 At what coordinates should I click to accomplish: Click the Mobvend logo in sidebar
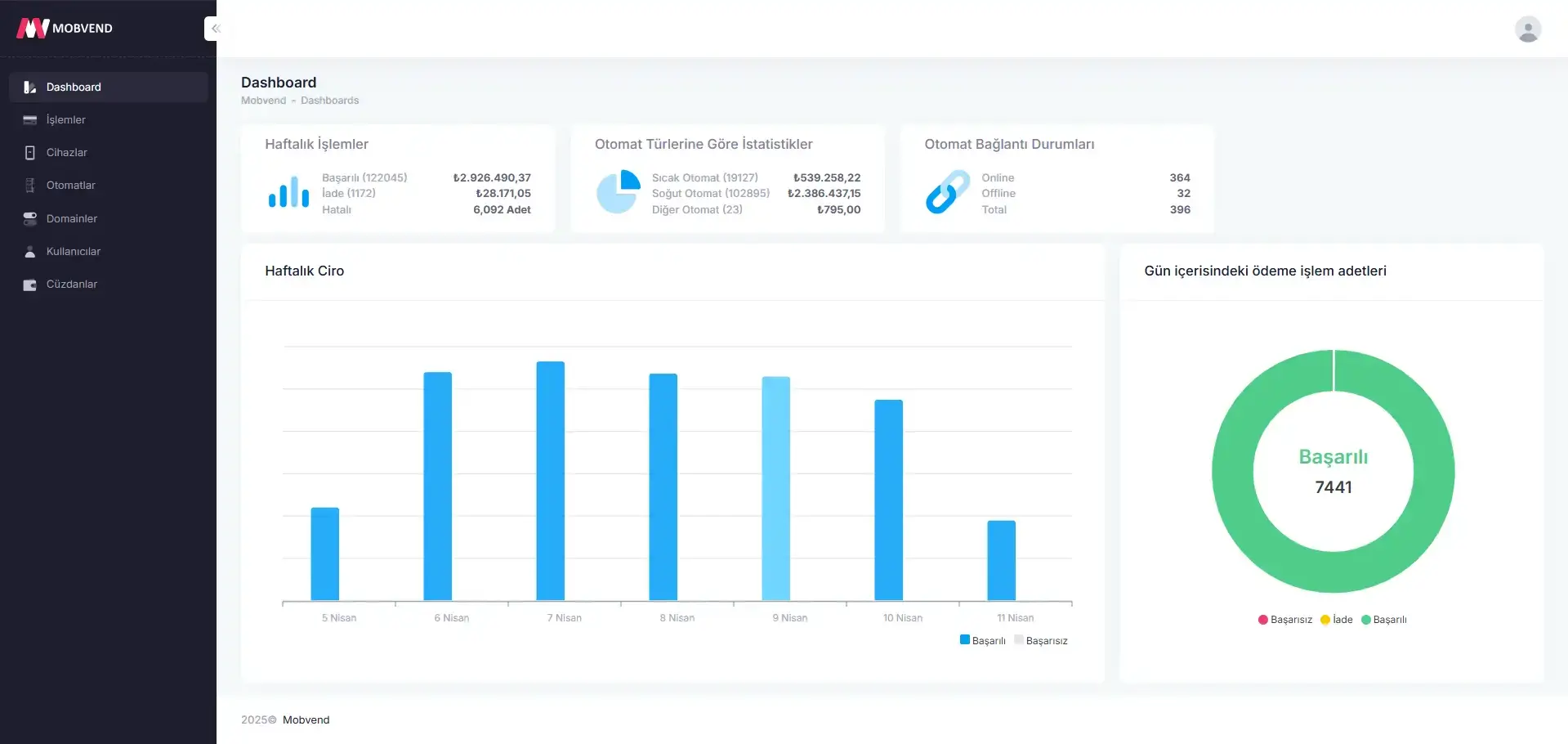(65, 29)
